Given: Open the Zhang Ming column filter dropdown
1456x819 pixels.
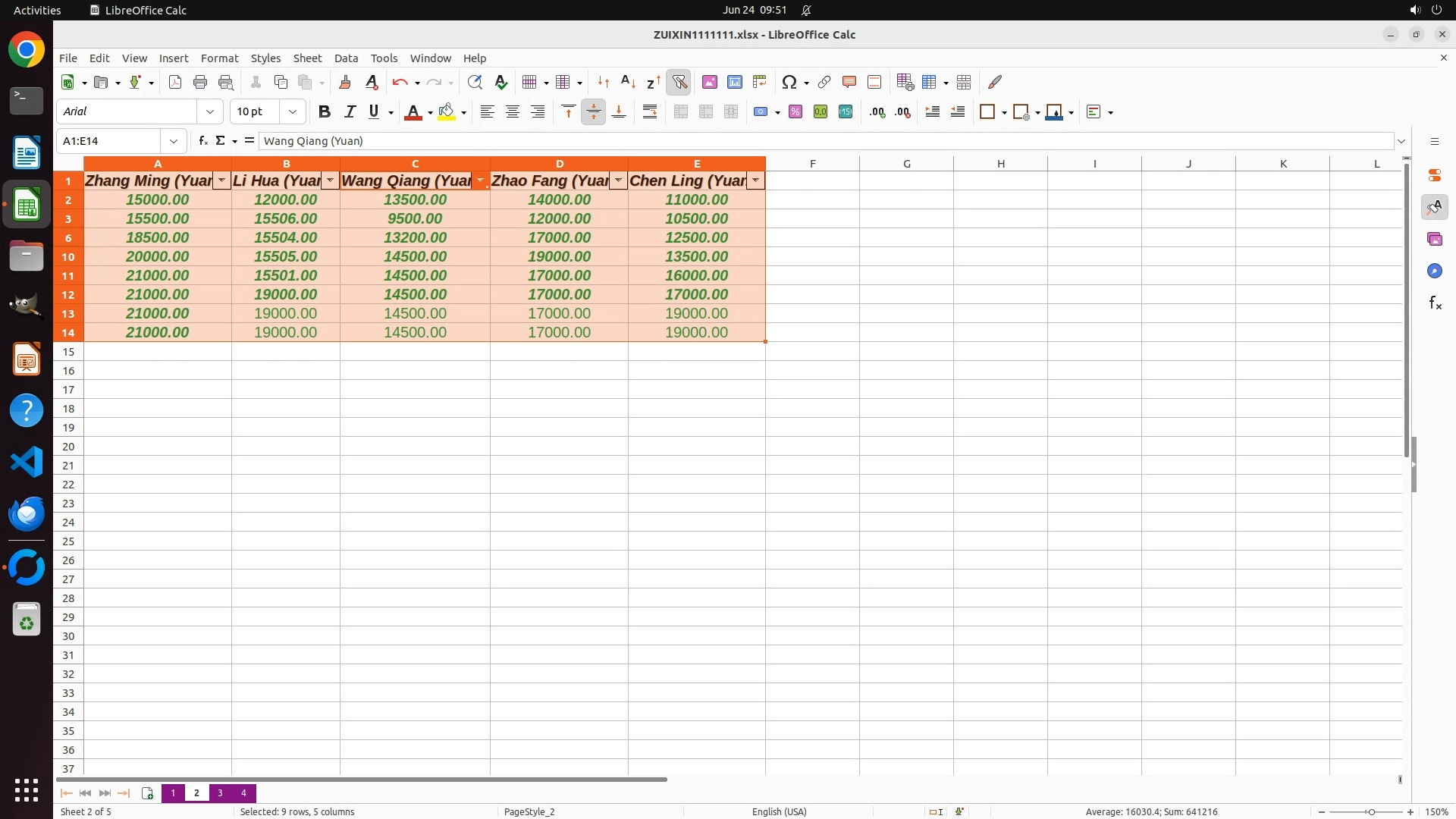Looking at the screenshot, I should pos(221,180).
